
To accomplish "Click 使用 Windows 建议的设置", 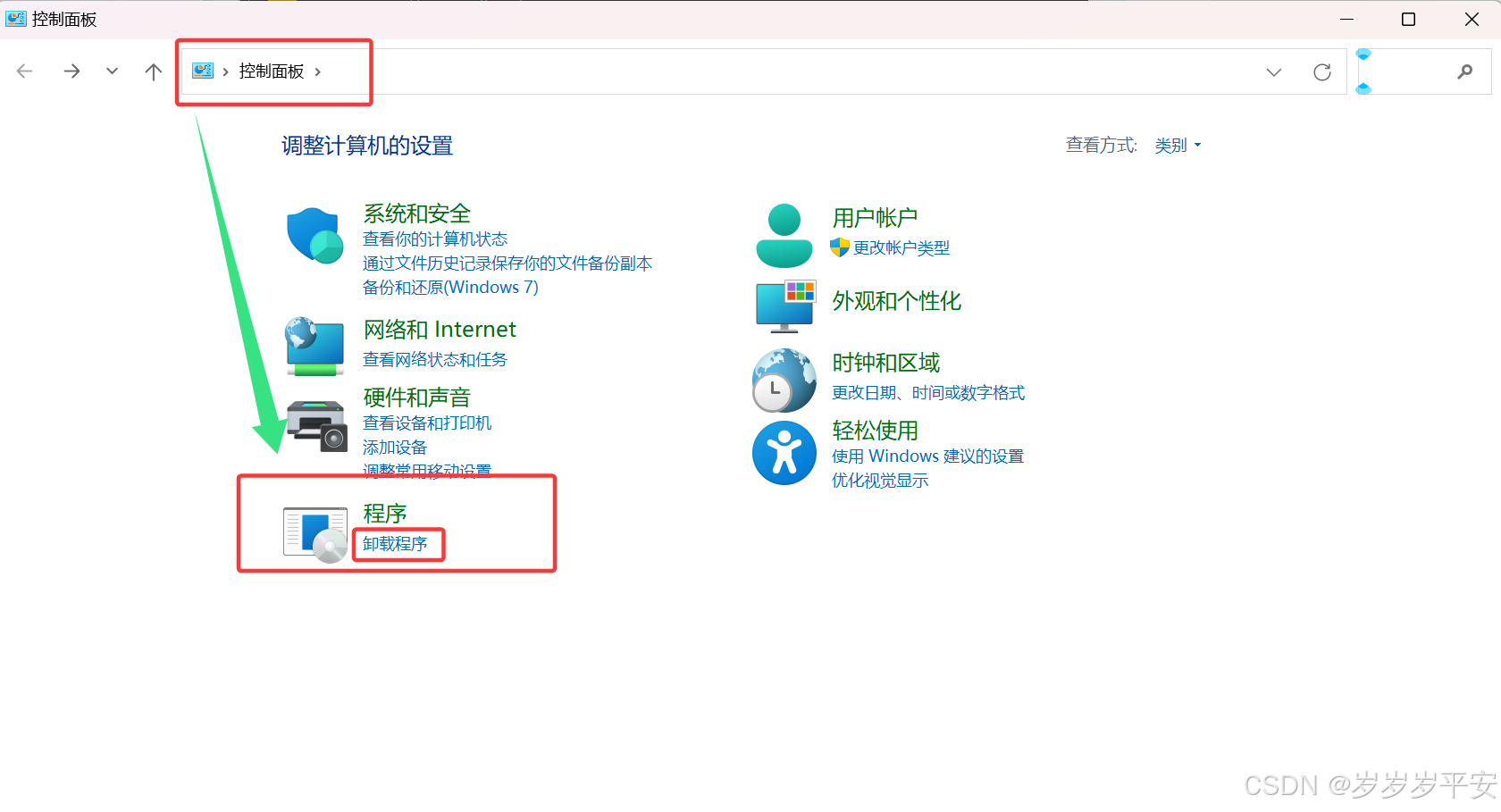I will coord(927,456).
